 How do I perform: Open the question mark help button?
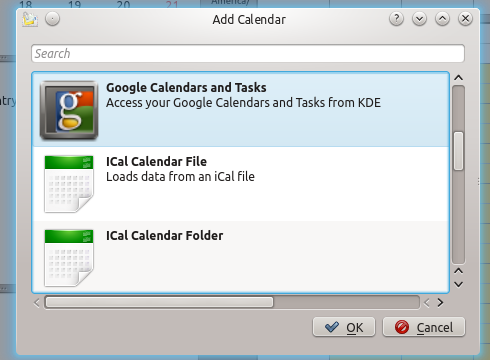396,19
